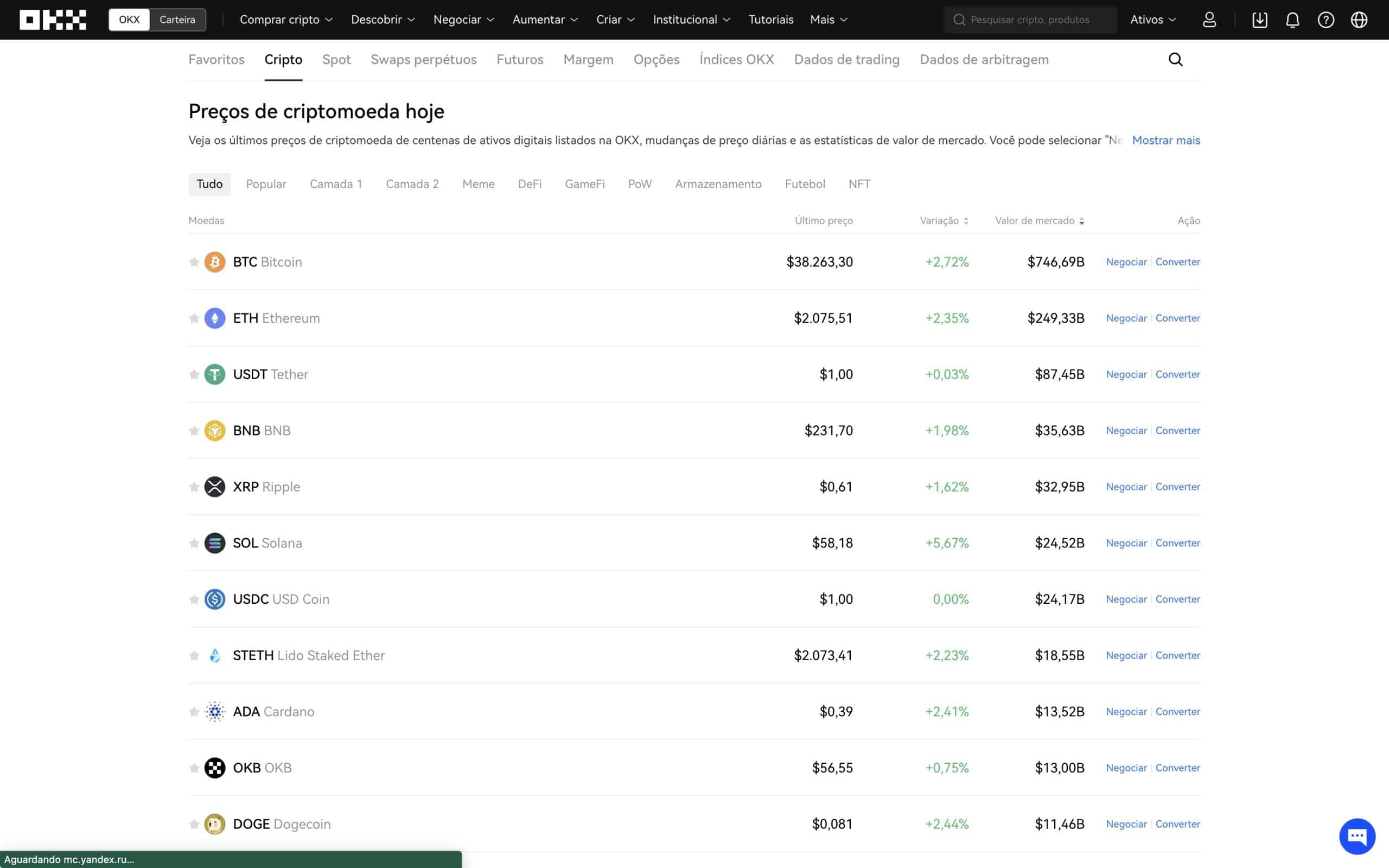Select the Meme category filter
This screenshot has width=1389, height=868.
pos(478,184)
